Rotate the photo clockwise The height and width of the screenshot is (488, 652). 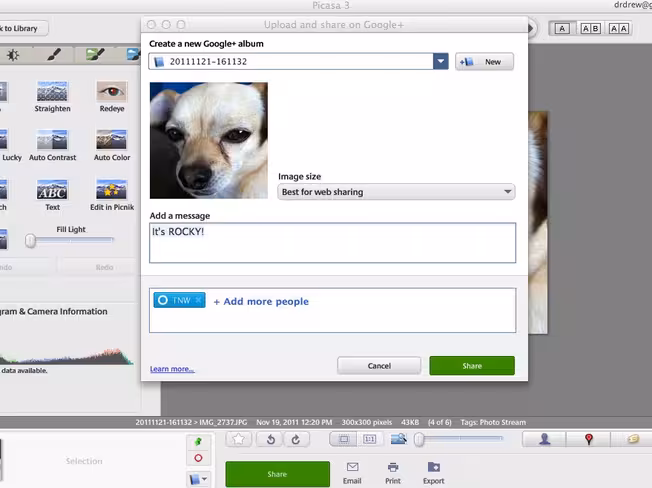(x=296, y=439)
